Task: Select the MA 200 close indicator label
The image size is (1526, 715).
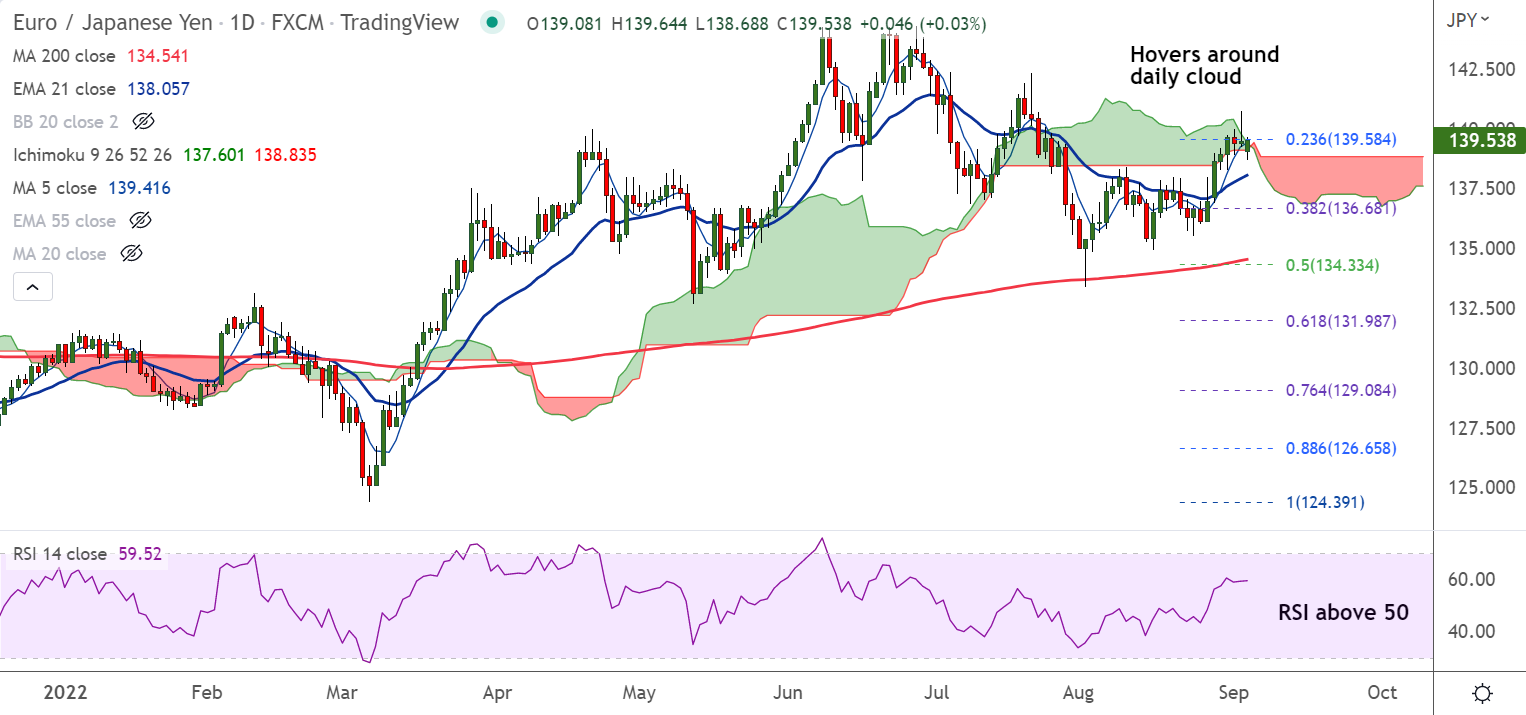Action: click(64, 56)
